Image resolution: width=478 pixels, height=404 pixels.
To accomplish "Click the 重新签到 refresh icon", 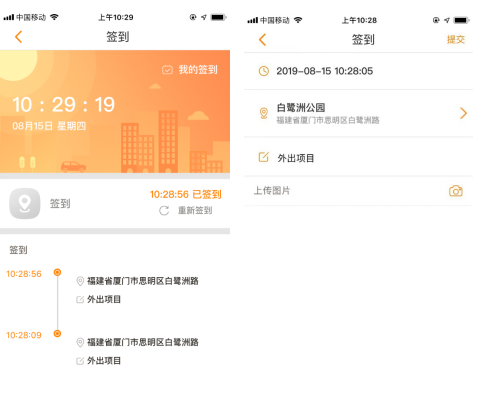I will 164,211.
